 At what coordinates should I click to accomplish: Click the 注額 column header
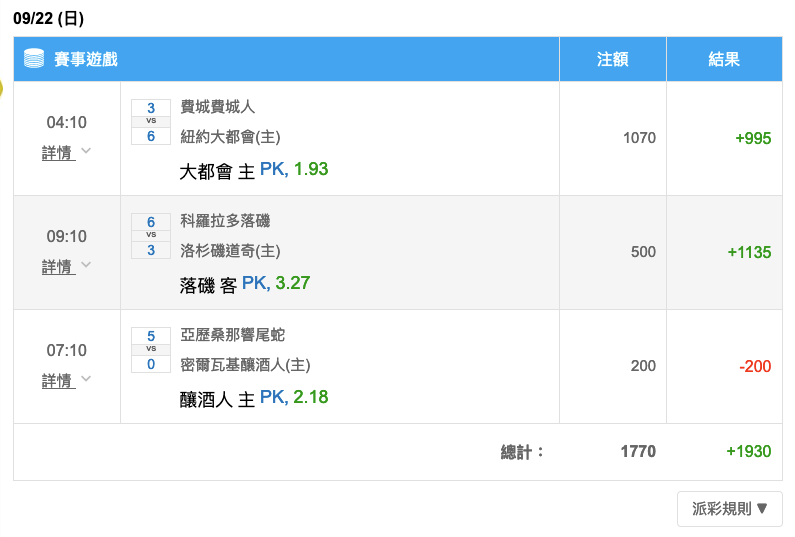(x=612, y=59)
